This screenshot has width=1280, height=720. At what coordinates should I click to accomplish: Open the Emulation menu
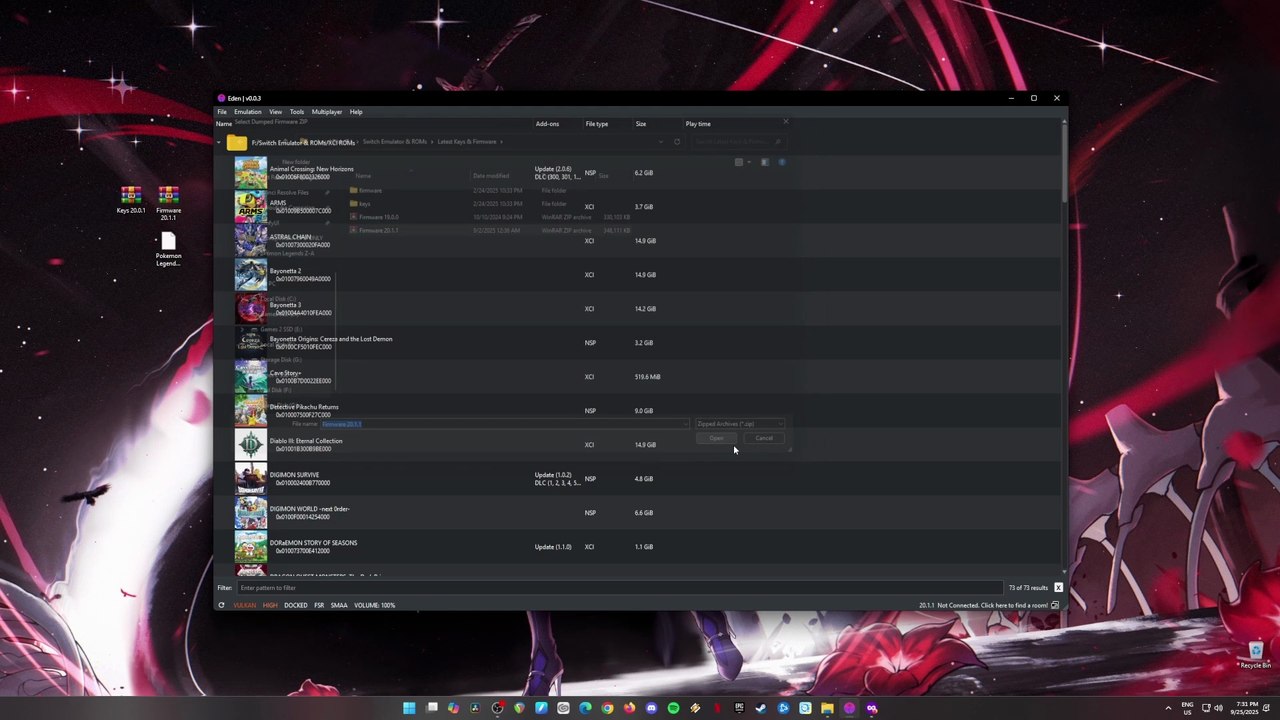(x=247, y=112)
